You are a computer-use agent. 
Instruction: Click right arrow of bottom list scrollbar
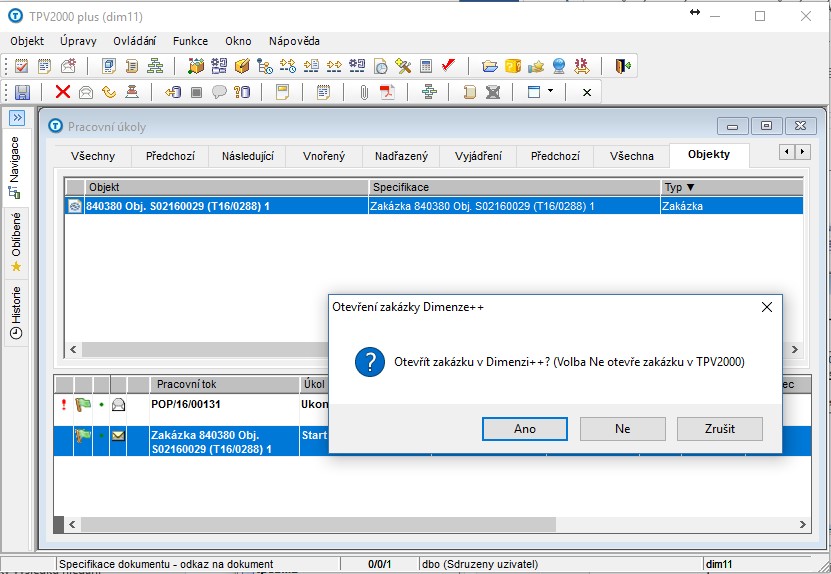click(x=802, y=524)
